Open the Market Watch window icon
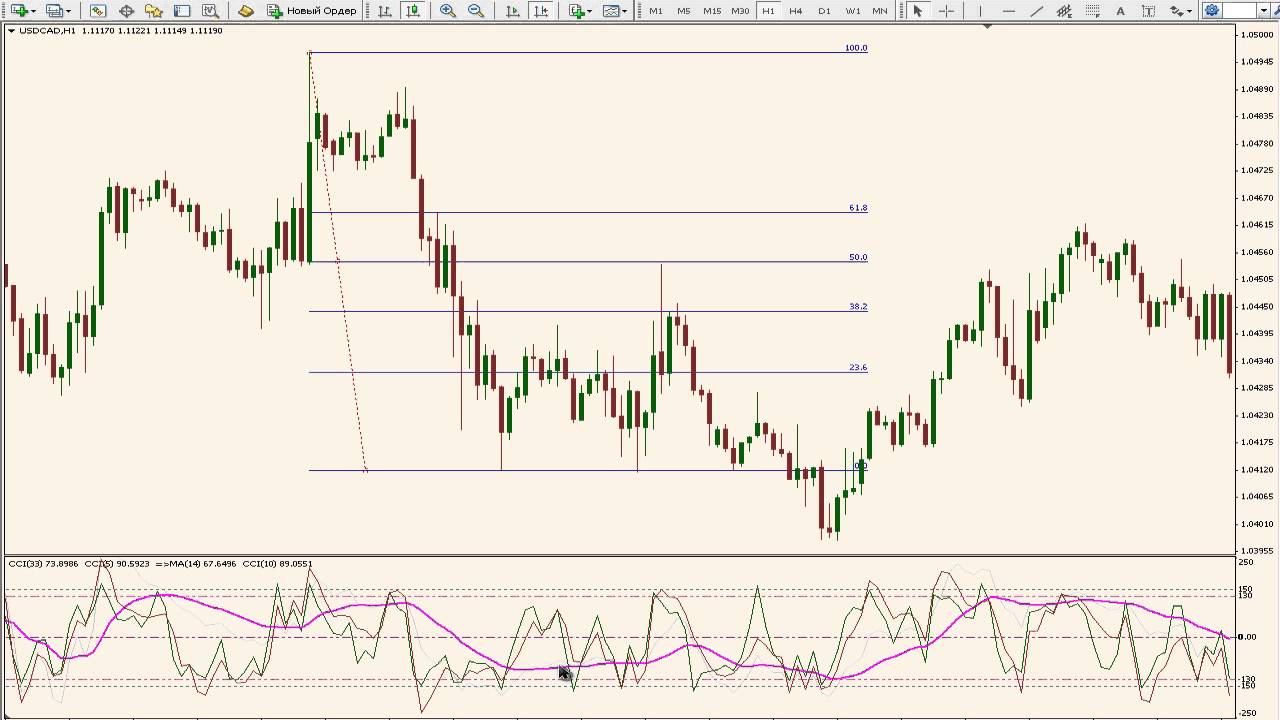The height and width of the screenshot is (720, 1280). tap(98, 11)
